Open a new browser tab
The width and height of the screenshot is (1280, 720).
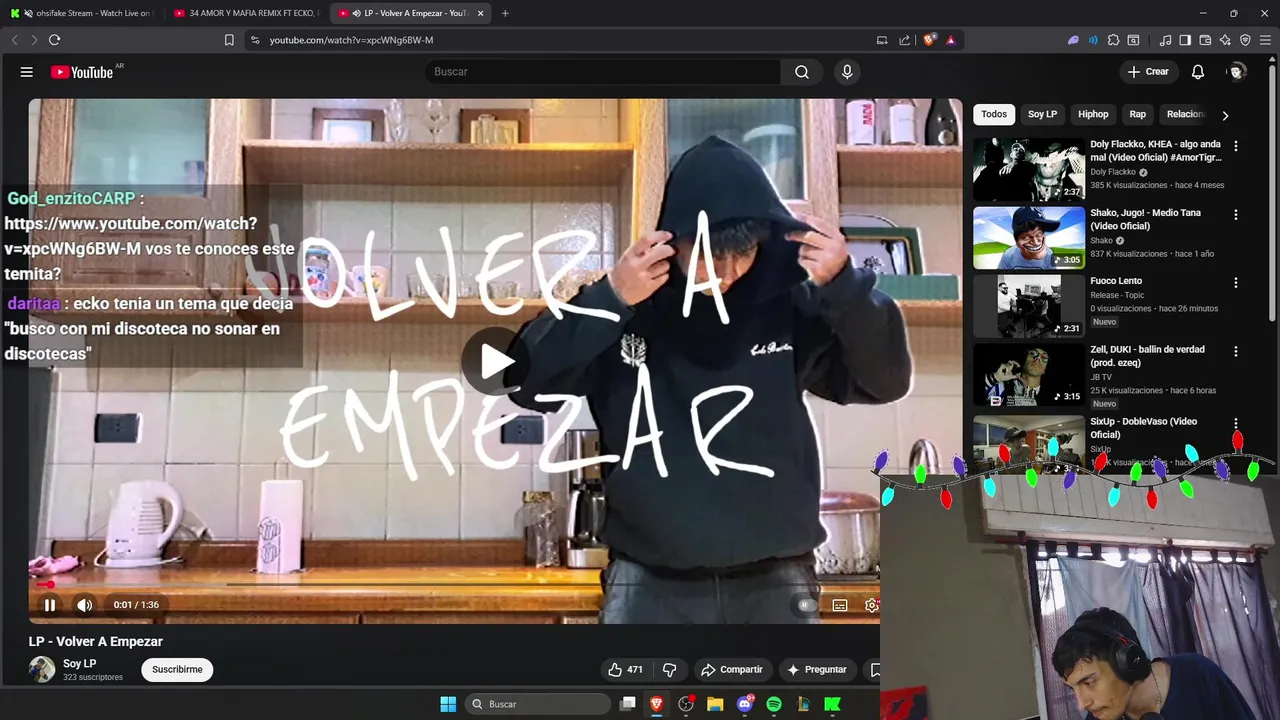(505, 13)
